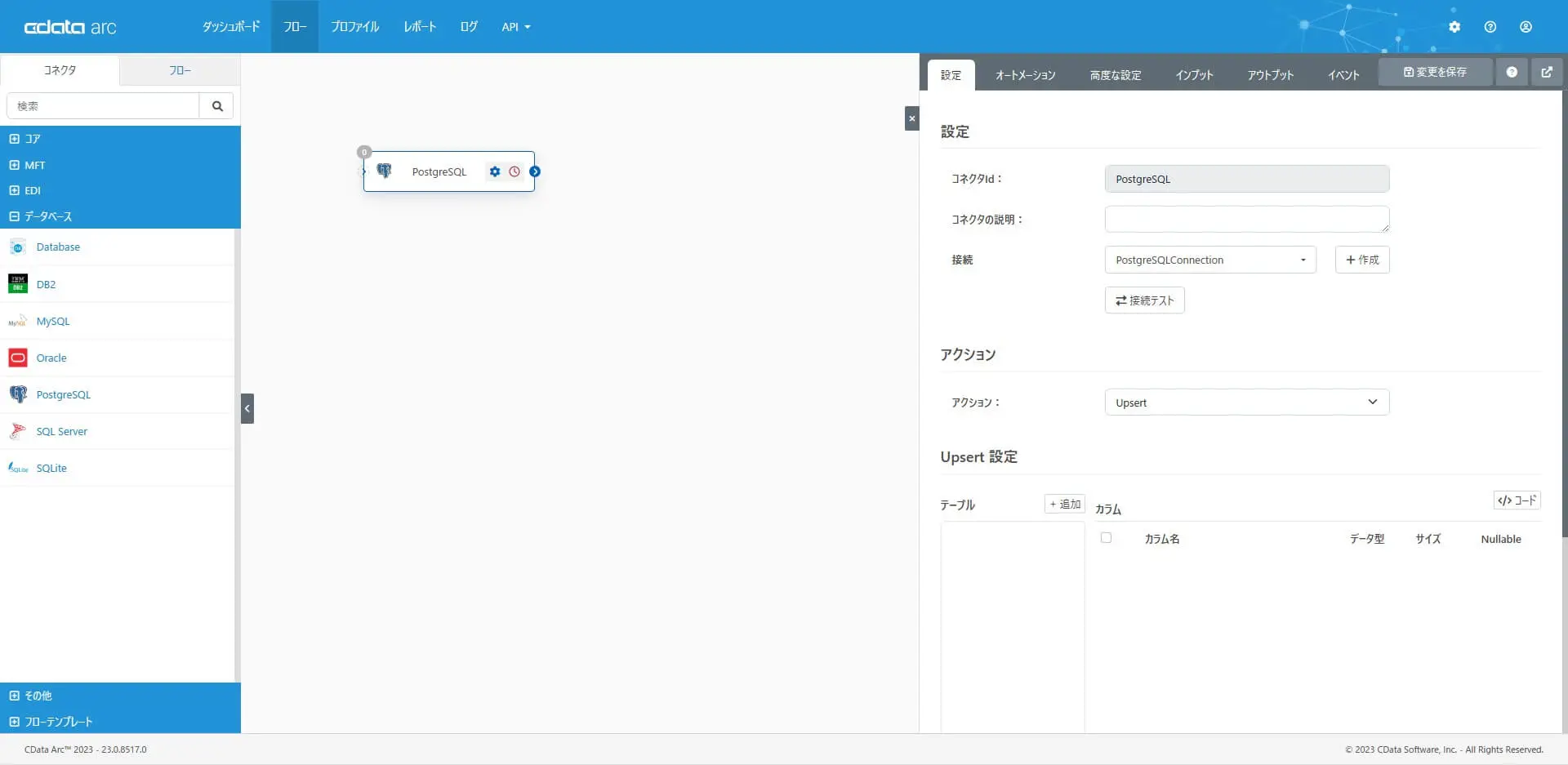Toggle the select-all columns checkbox

coord(1106,538)
